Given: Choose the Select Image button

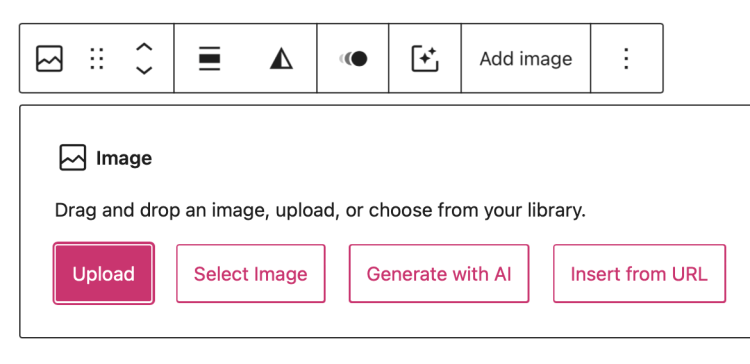Looking at the screenshot, I should pos(251,274).
